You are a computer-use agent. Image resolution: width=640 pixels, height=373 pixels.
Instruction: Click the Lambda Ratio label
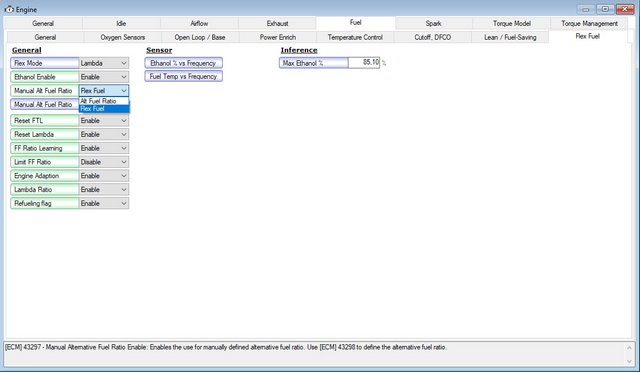pos(44,189)
